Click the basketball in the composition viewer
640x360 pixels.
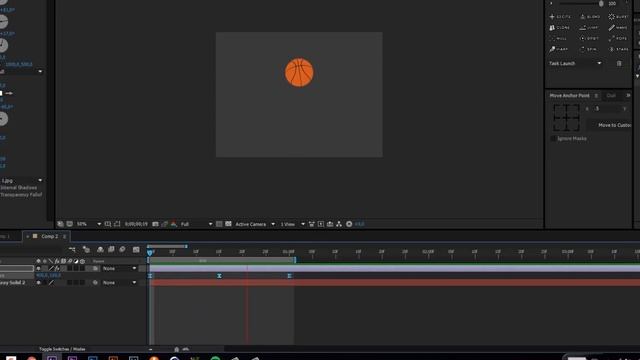click(x=299, y=73)
